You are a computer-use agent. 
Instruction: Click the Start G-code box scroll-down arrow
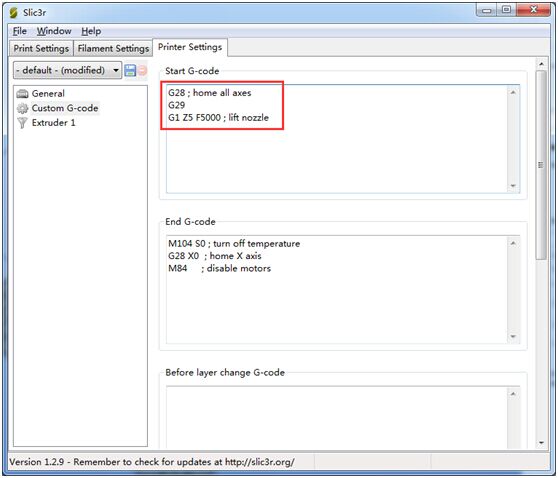coord(513,186)
